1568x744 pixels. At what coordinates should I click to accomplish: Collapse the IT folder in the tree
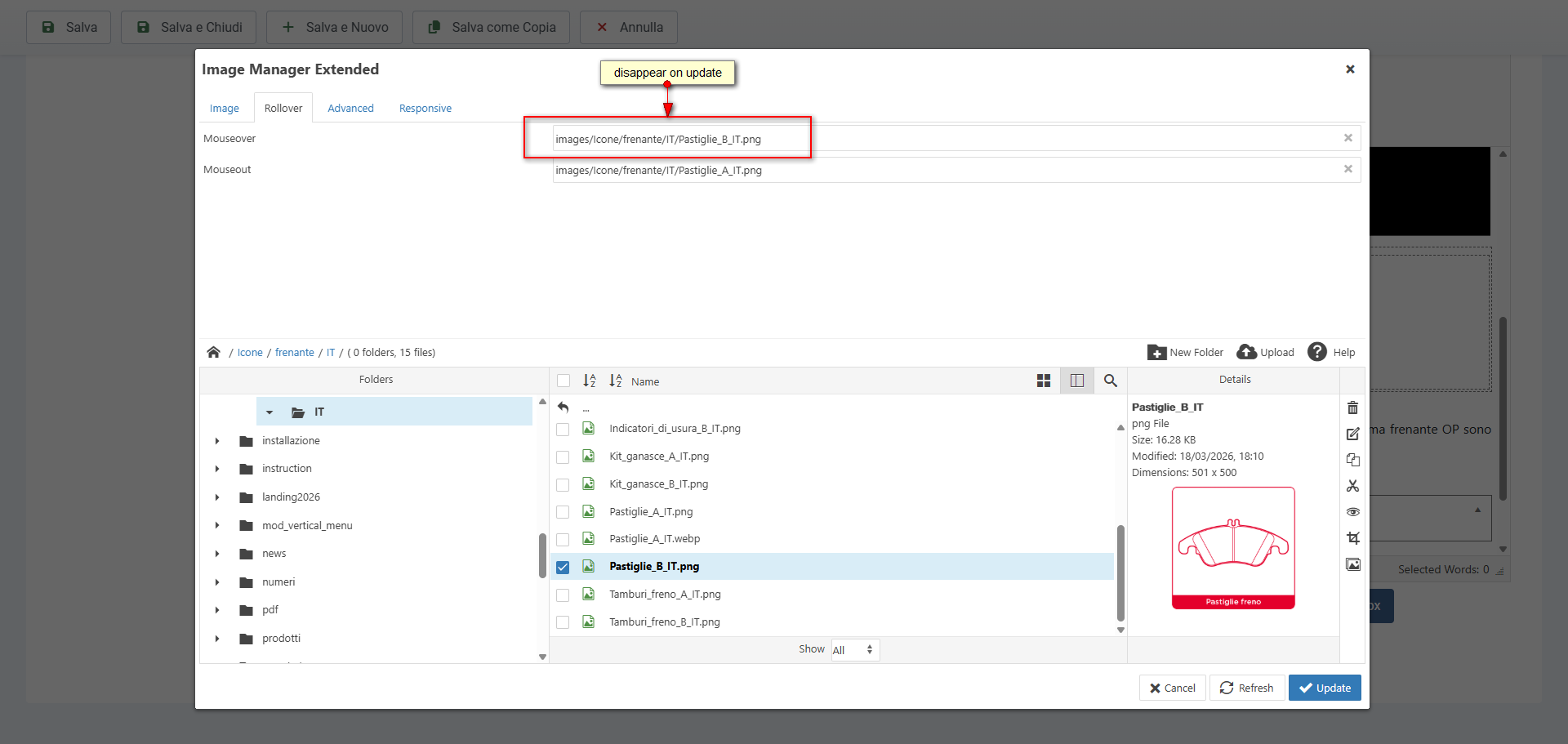pyautogui.click(x=269, y=412)
